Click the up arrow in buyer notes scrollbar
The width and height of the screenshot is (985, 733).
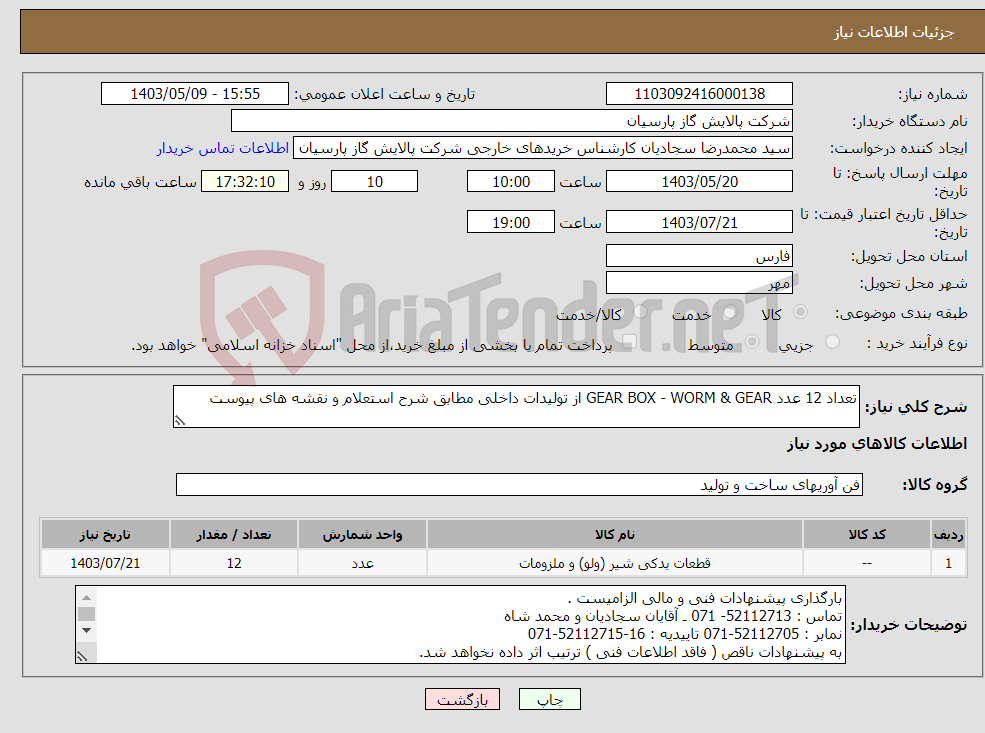(87, 597)
